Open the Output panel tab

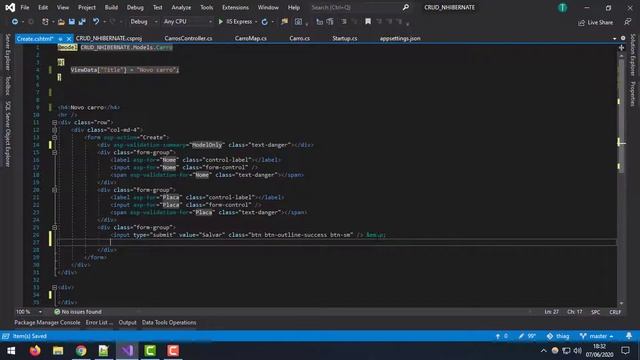[127, 322]
